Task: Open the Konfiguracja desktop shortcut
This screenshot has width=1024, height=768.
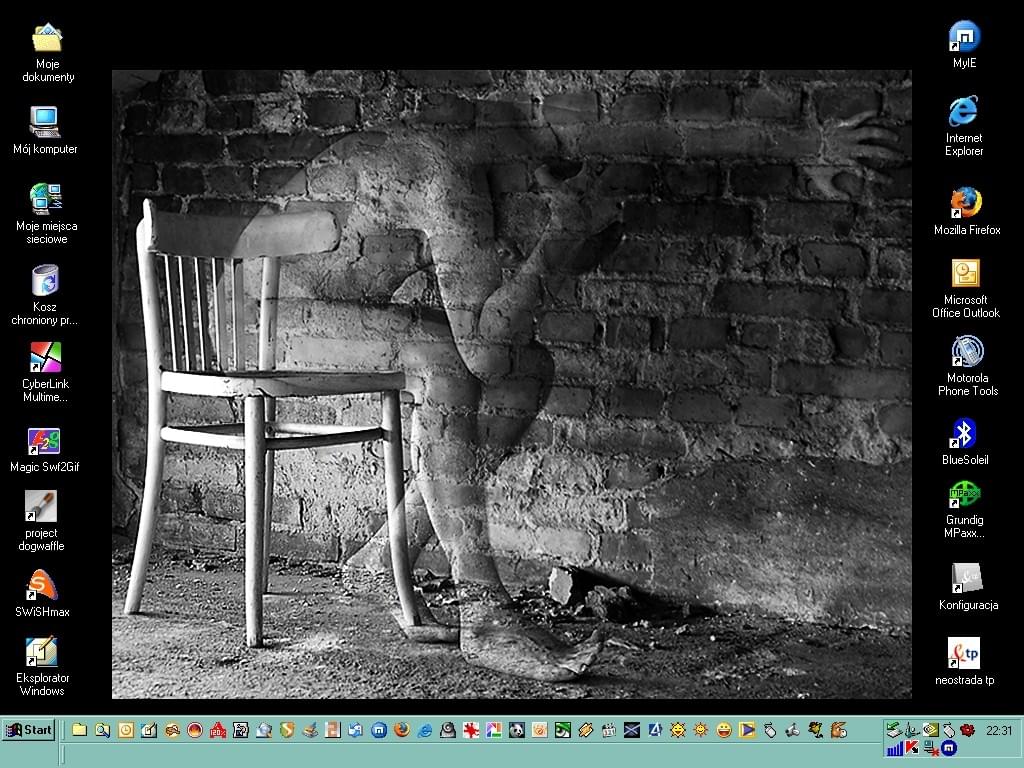Action: tap(968, 587)
